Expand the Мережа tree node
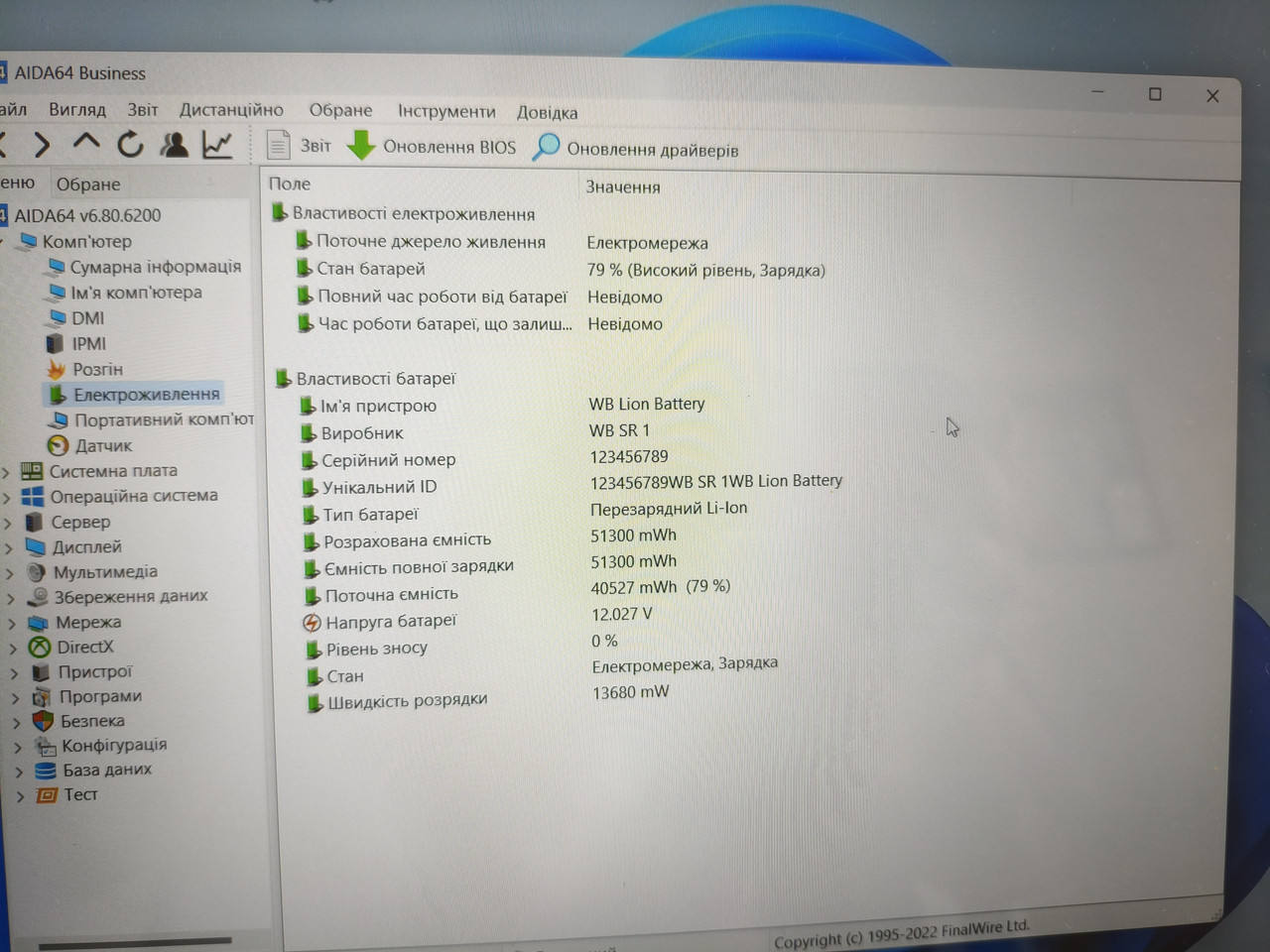Image resolution: width=1270 pixels, height=952 pixels. coord(13,624)
